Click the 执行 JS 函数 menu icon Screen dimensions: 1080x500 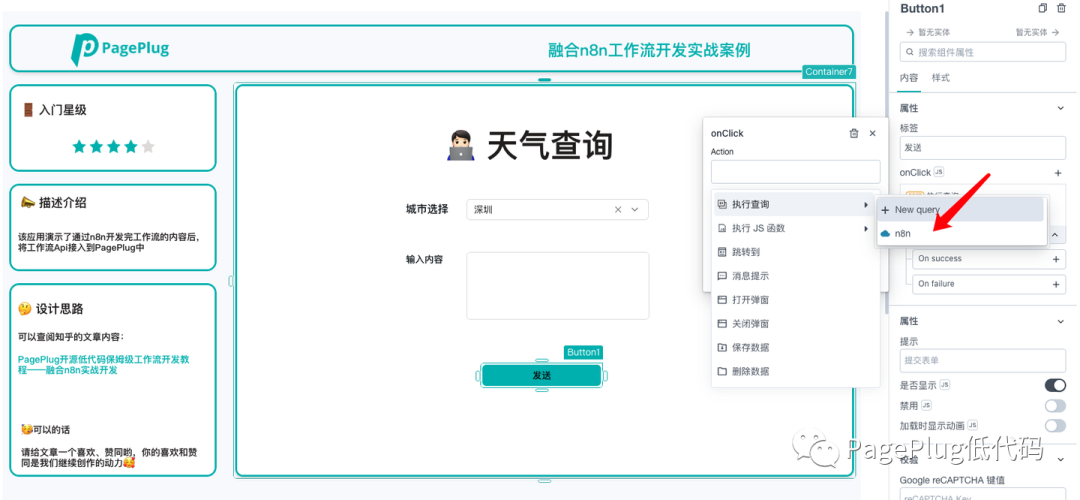[x=722, y=228]
